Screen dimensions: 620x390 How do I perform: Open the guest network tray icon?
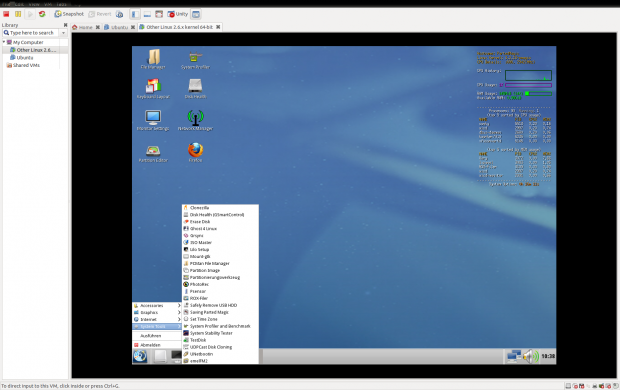pos(514,356)
